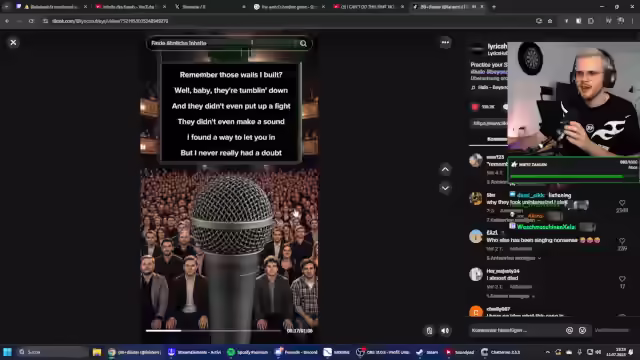Open OBS from taskbar
The height and width of the screenshot is (360, 640).
[x=383, y=352]
